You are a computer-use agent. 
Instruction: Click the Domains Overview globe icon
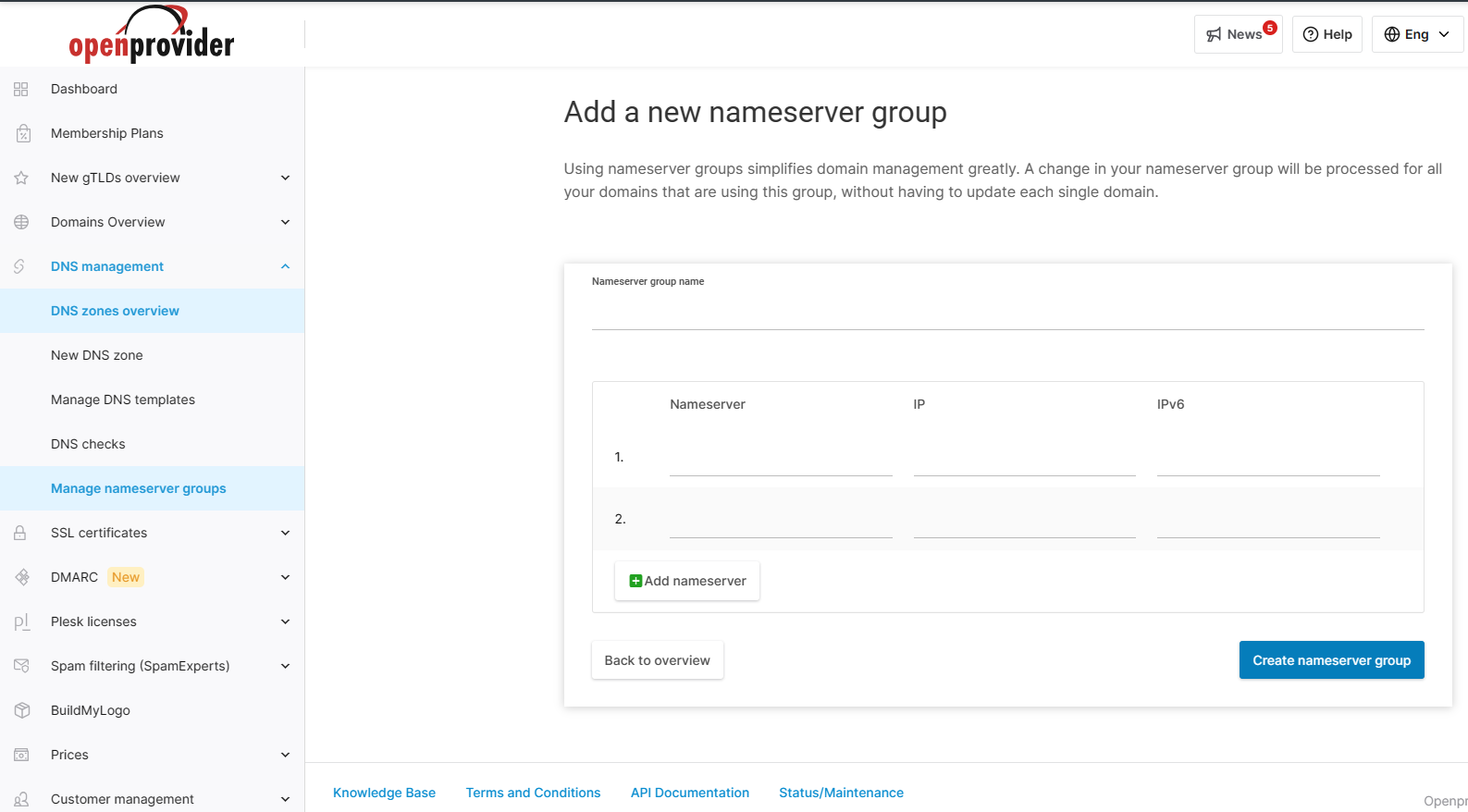pos(21,222)
